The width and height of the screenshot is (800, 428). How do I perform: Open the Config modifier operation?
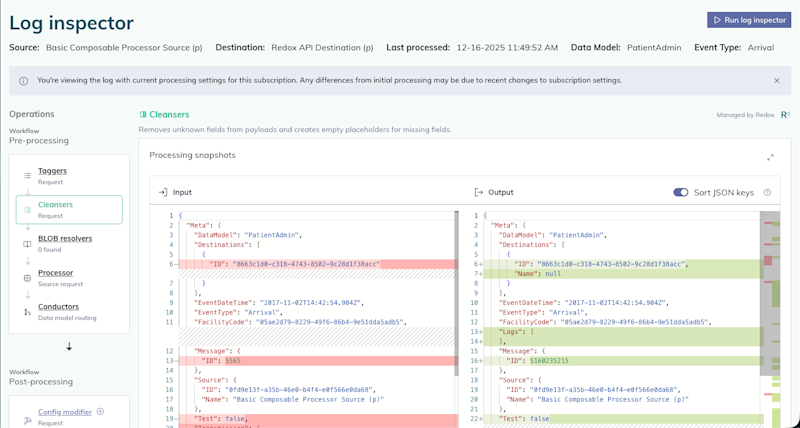pyautogui.click(x=65, y=412)
